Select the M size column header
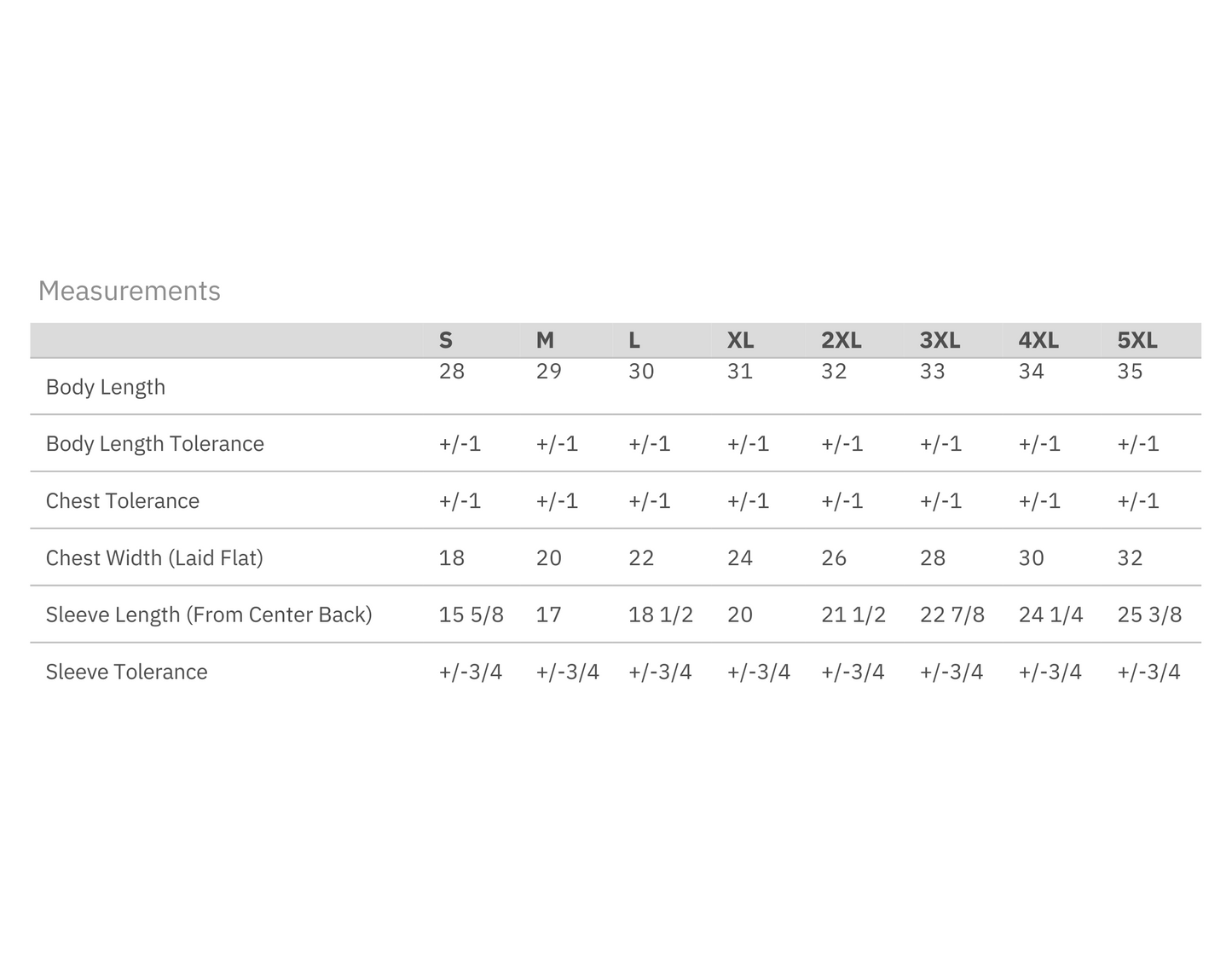This screenshot has height=958, width=1232. click(545, 341)
